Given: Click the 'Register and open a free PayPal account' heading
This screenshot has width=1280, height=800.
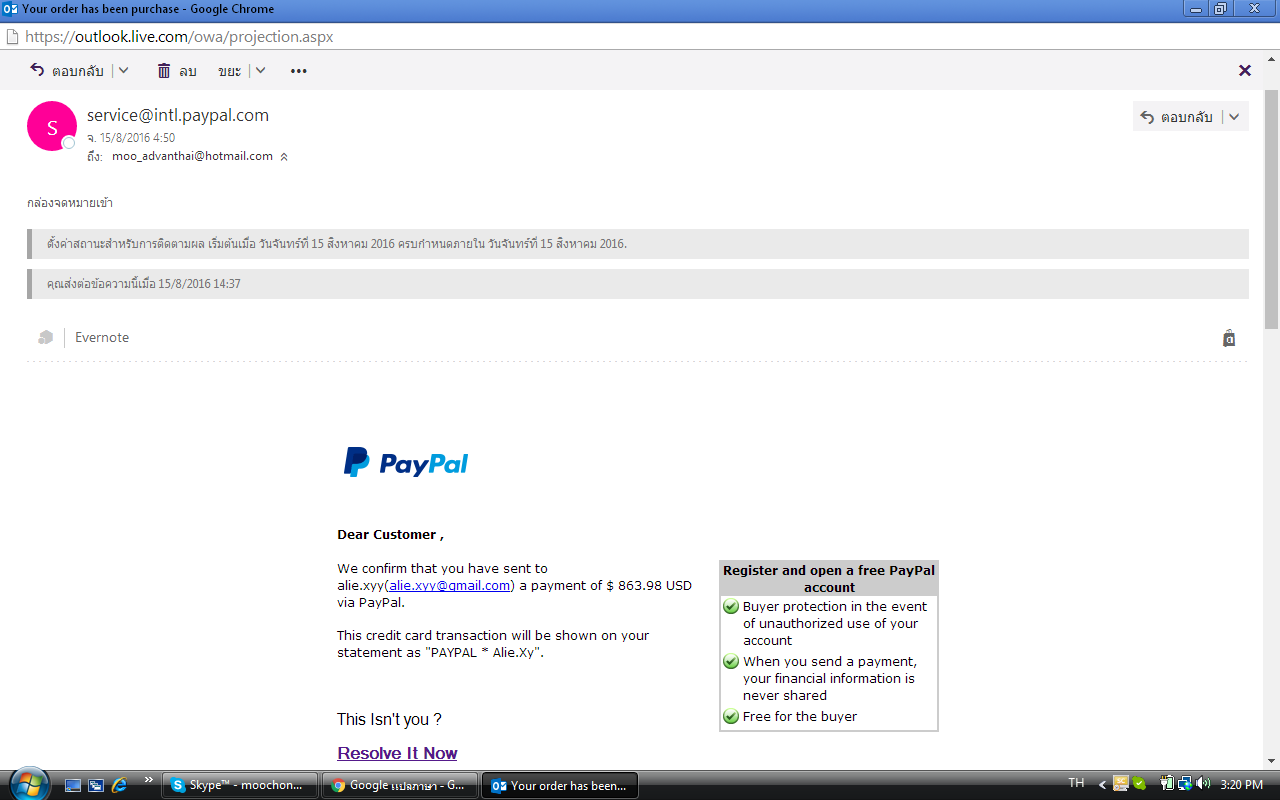Looking at the screenshot, I should click(829, 579).
